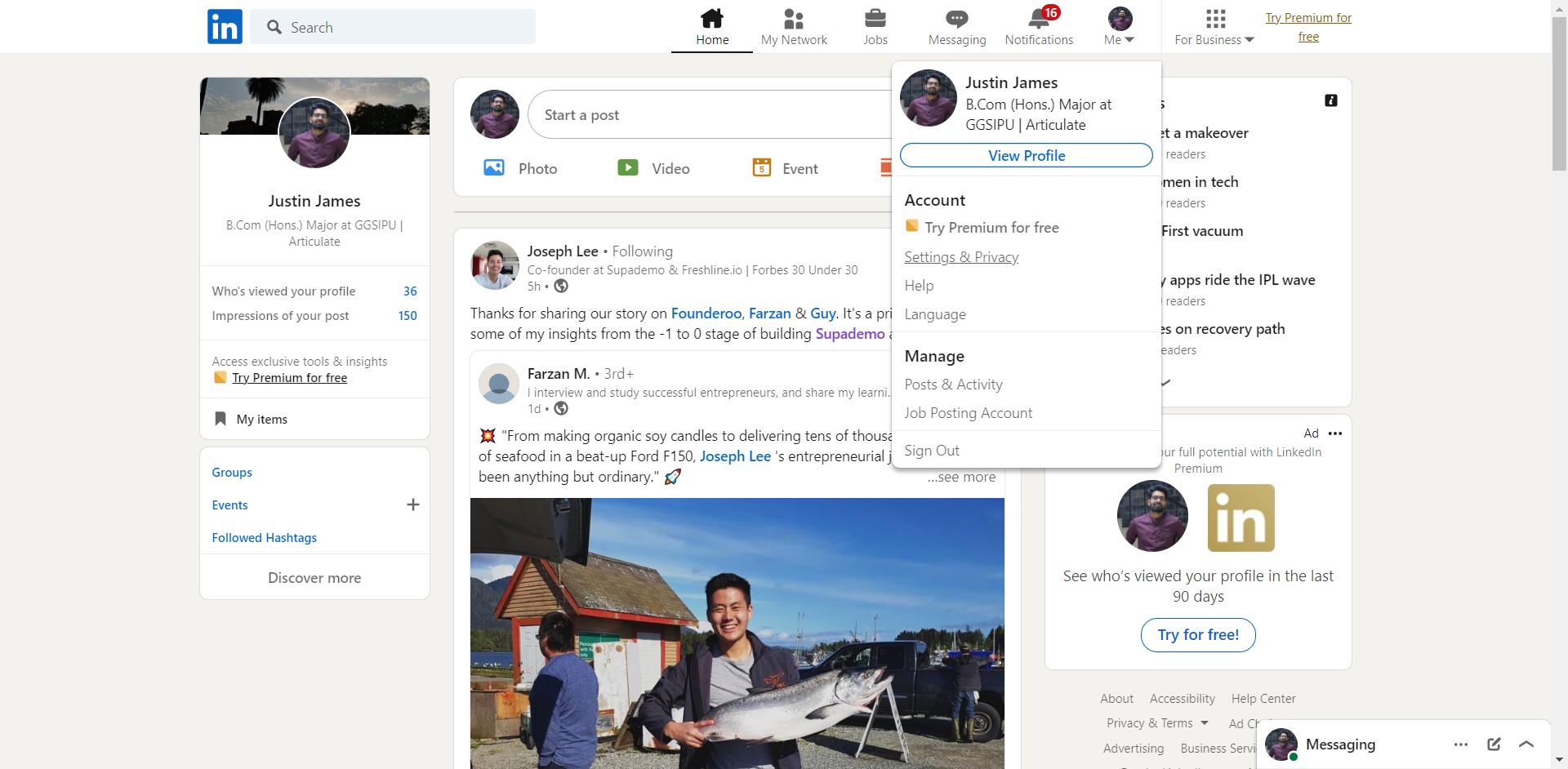
Task: Click Try Premium for free sidebar link
Action: (x=290, y=378)
